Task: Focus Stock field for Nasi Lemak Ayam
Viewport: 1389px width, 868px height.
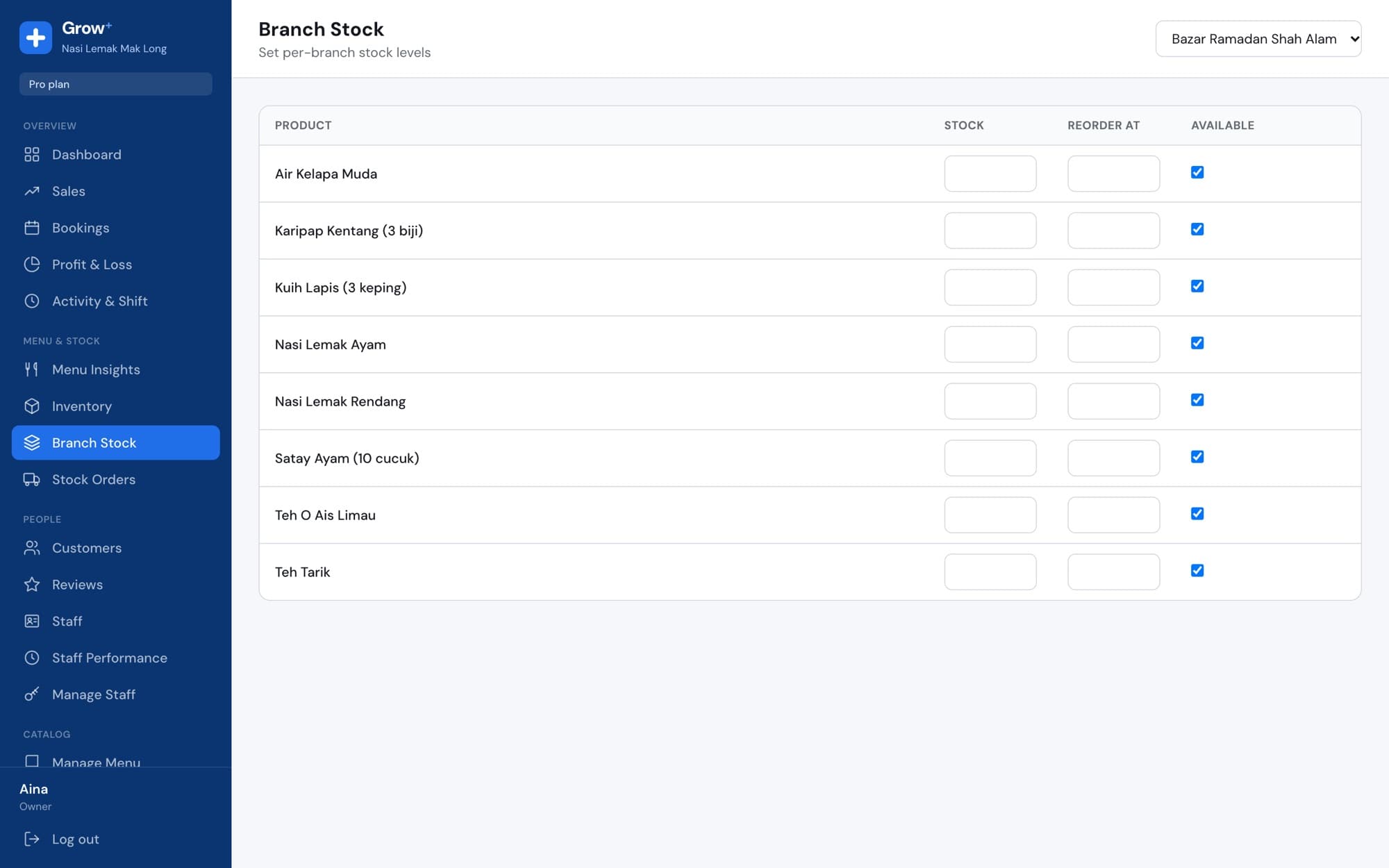Action: [x=990, y=344]
